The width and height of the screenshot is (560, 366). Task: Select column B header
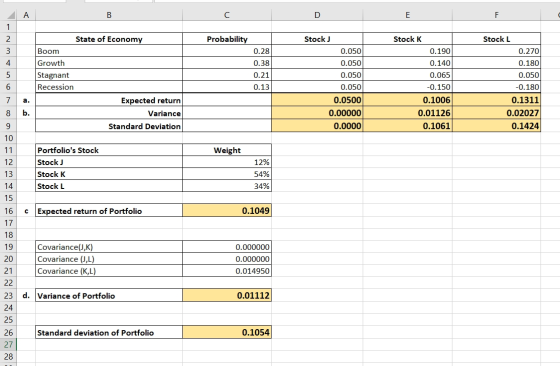(109, 15)
